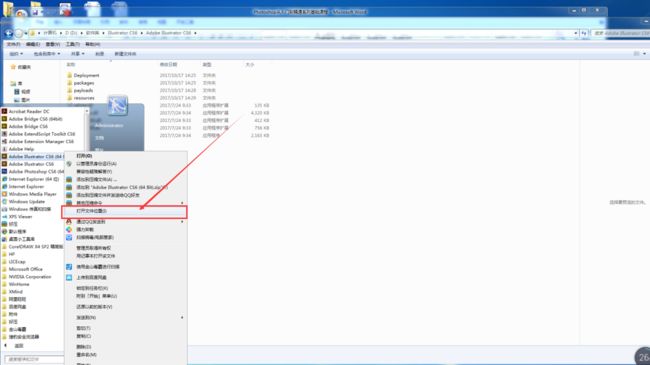Click New folder toolbar button
Viewport: 650px width, 365px height.
[125, 54]
